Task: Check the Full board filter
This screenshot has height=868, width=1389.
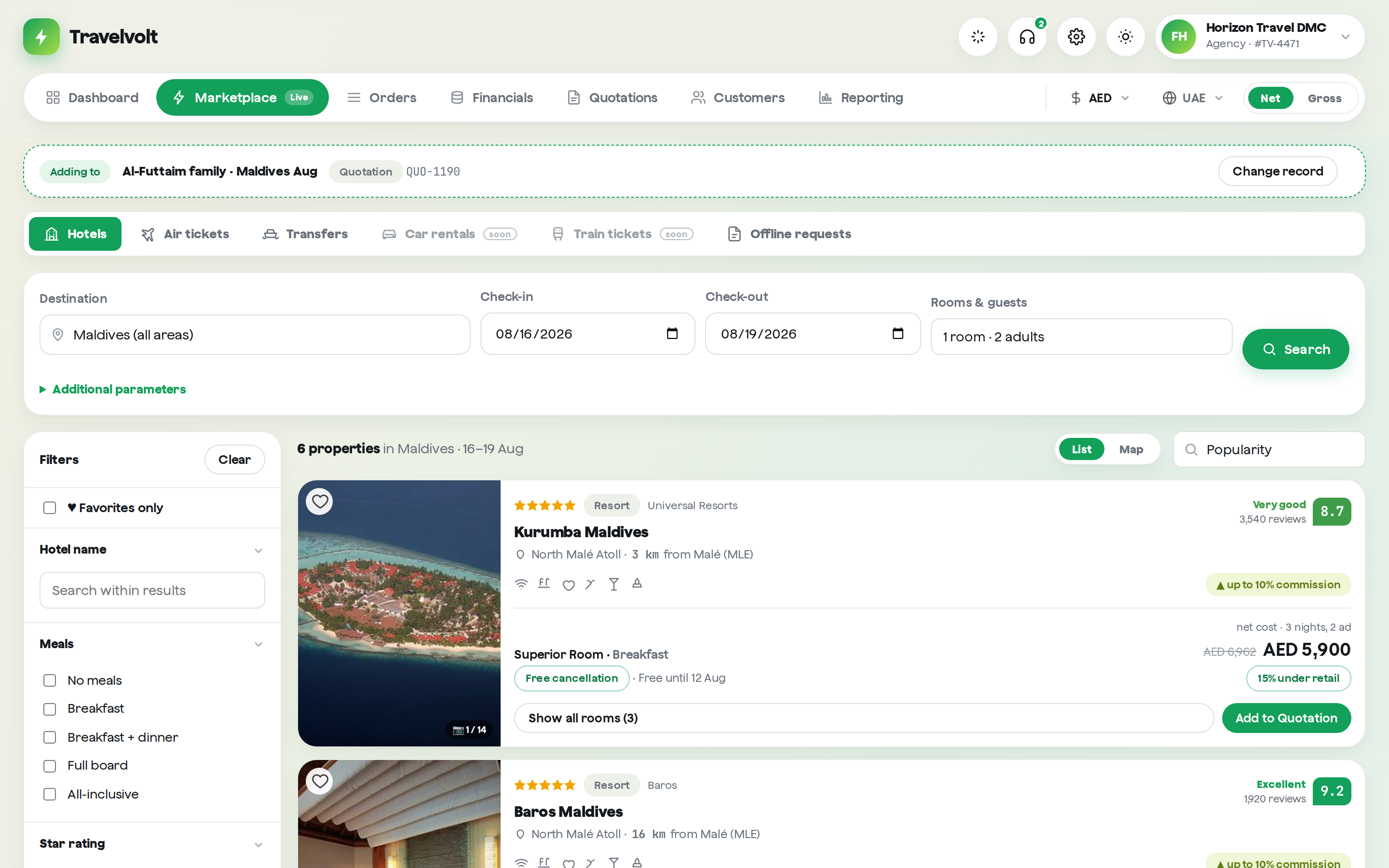Action: (x=50, y=766)
